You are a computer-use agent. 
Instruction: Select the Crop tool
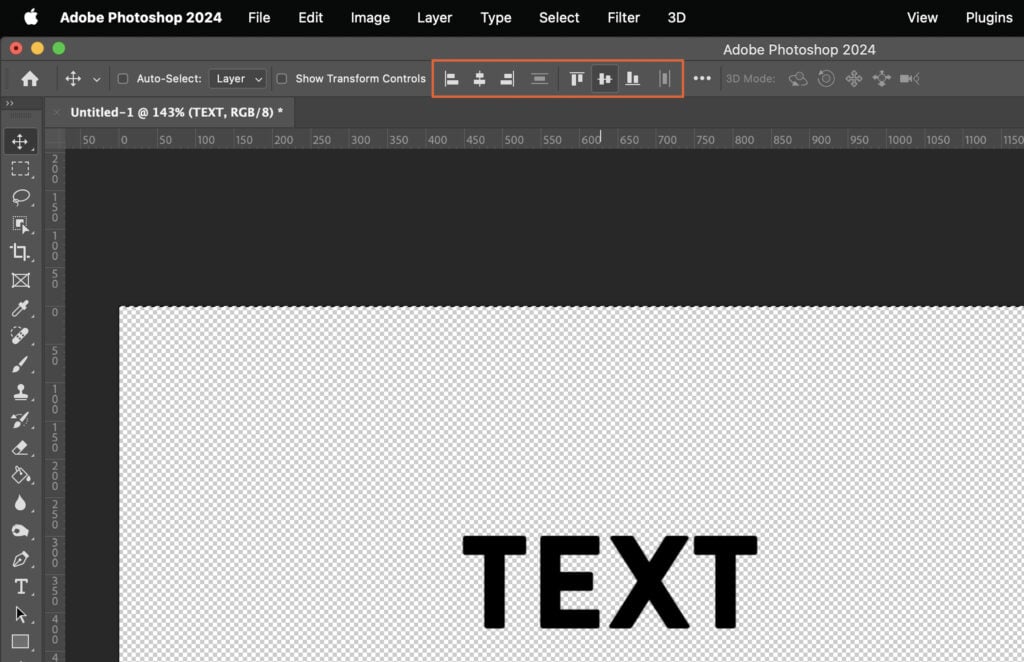point(22,253)
